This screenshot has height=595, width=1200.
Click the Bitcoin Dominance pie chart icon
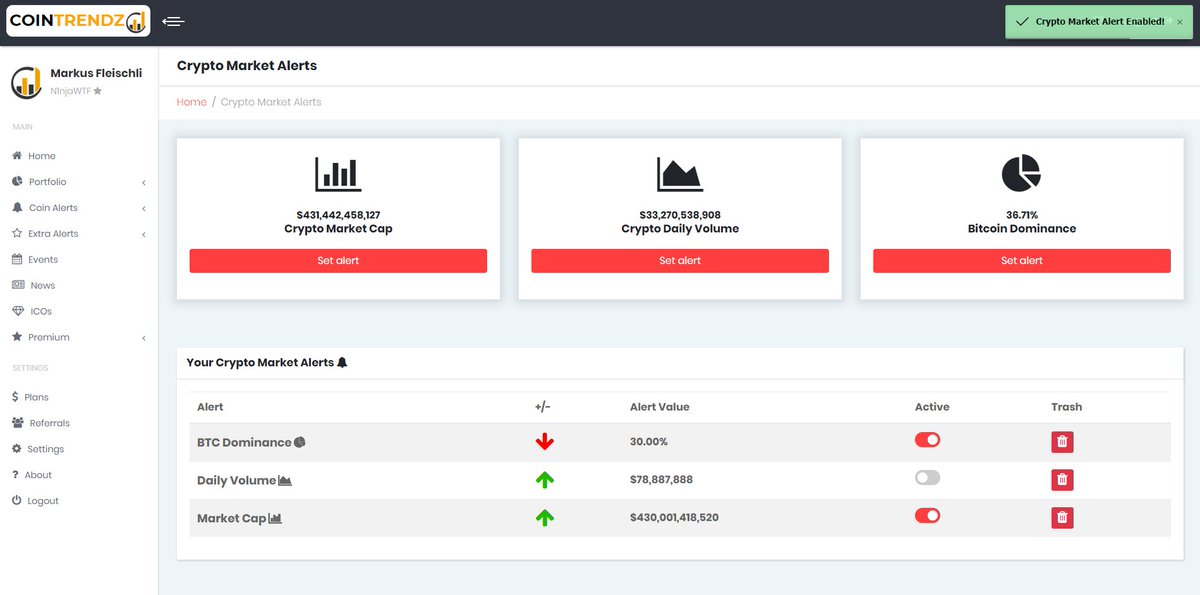(x=1021, y=174)
